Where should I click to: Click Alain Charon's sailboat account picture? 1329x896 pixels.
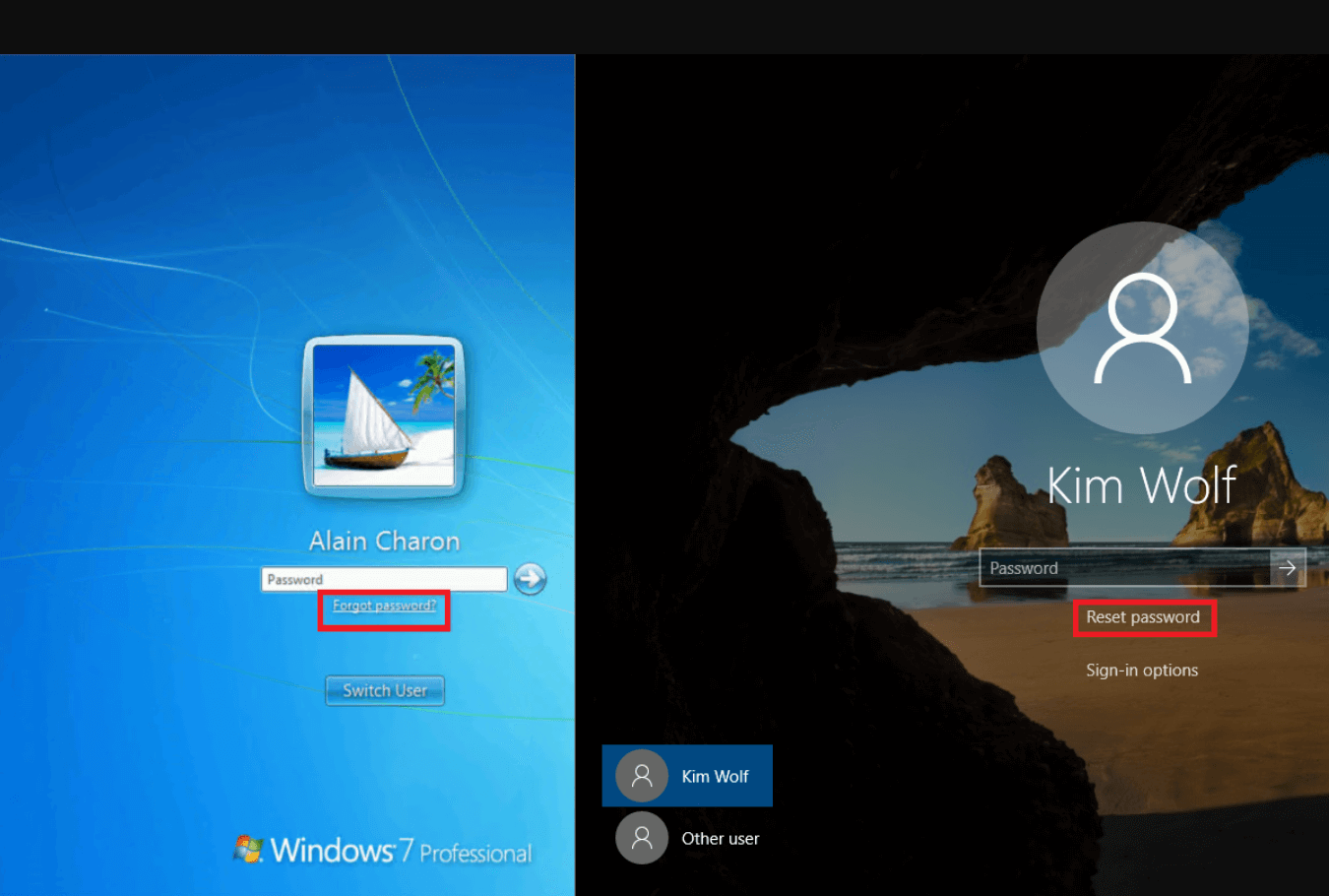pyautogui.click(x=384, y=416)
